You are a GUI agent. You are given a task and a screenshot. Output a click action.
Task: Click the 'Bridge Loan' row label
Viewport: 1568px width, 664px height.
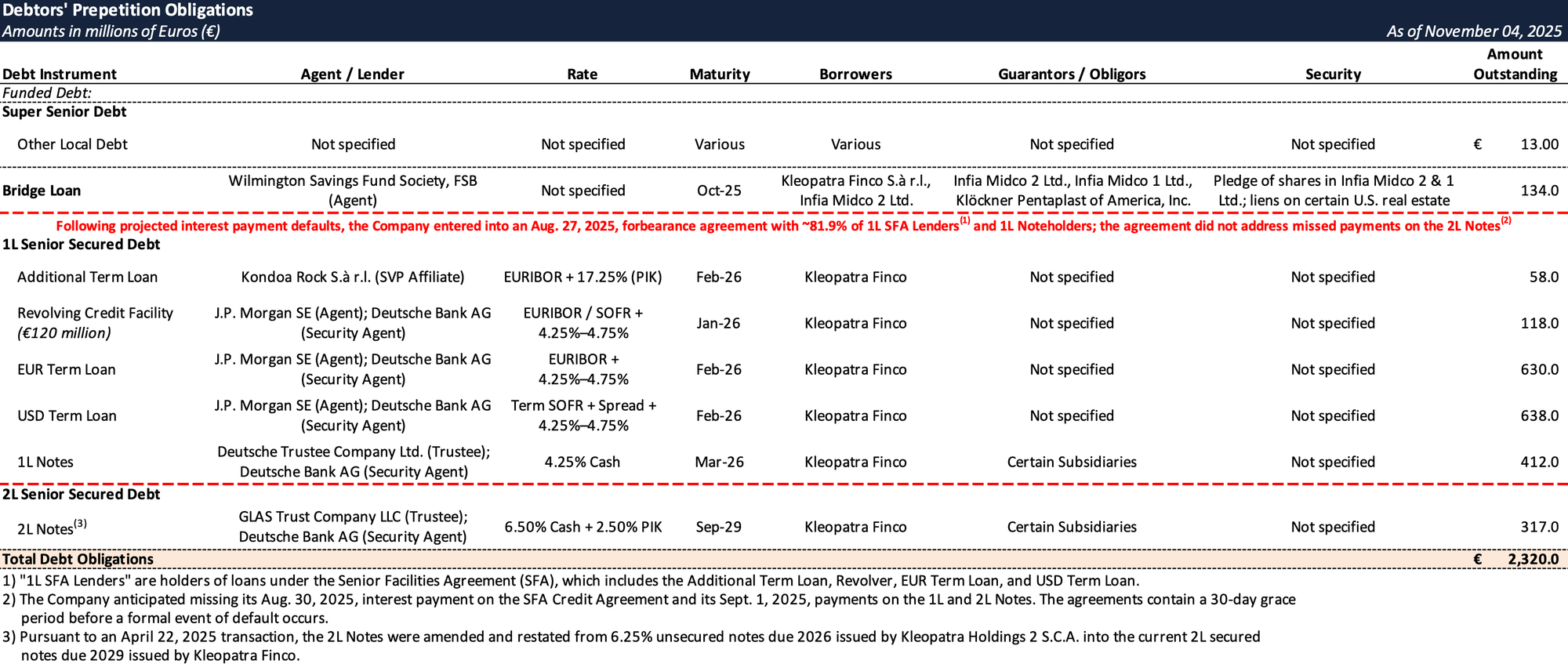tap(42, 190)
